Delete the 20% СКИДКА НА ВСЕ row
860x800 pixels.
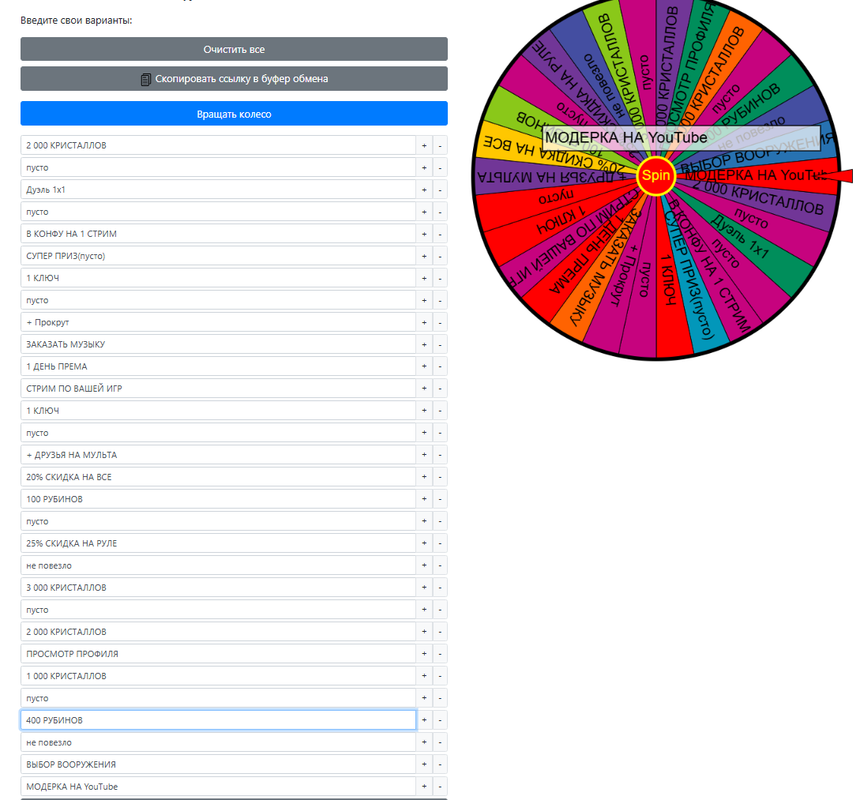[x=440, y=477]
